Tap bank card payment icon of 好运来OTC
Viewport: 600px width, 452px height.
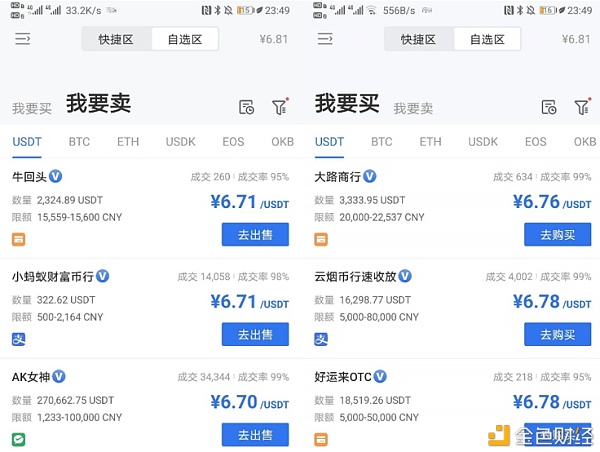(x=321, y=439)
